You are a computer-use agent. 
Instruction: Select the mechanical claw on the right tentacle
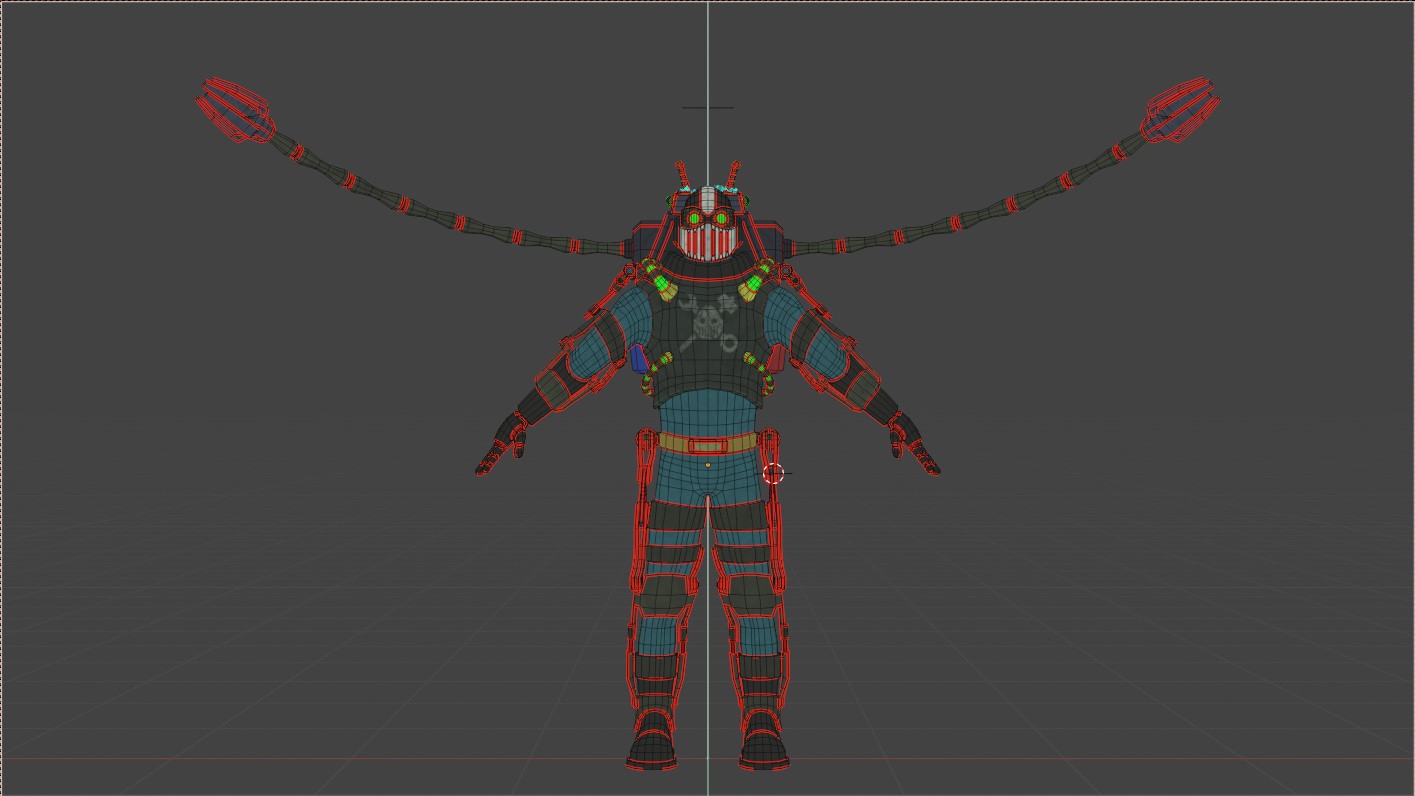tap(1181, 110)
